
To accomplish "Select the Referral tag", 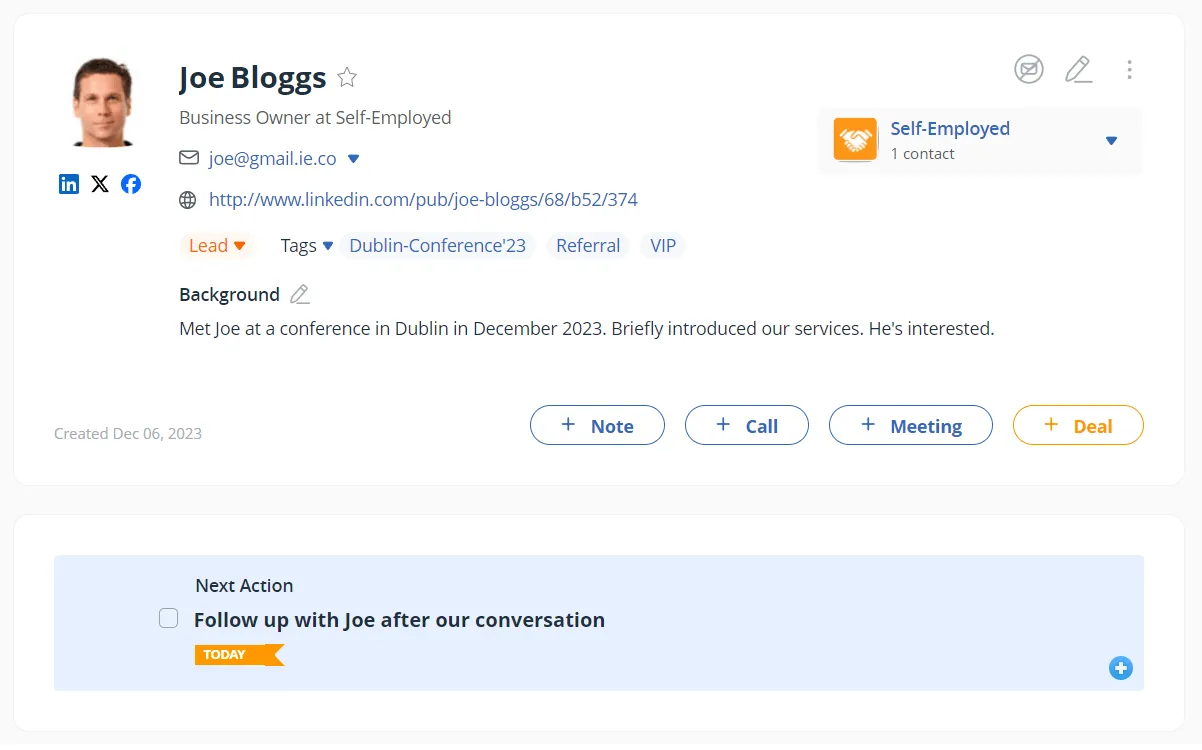I will (x=588, y=246).
